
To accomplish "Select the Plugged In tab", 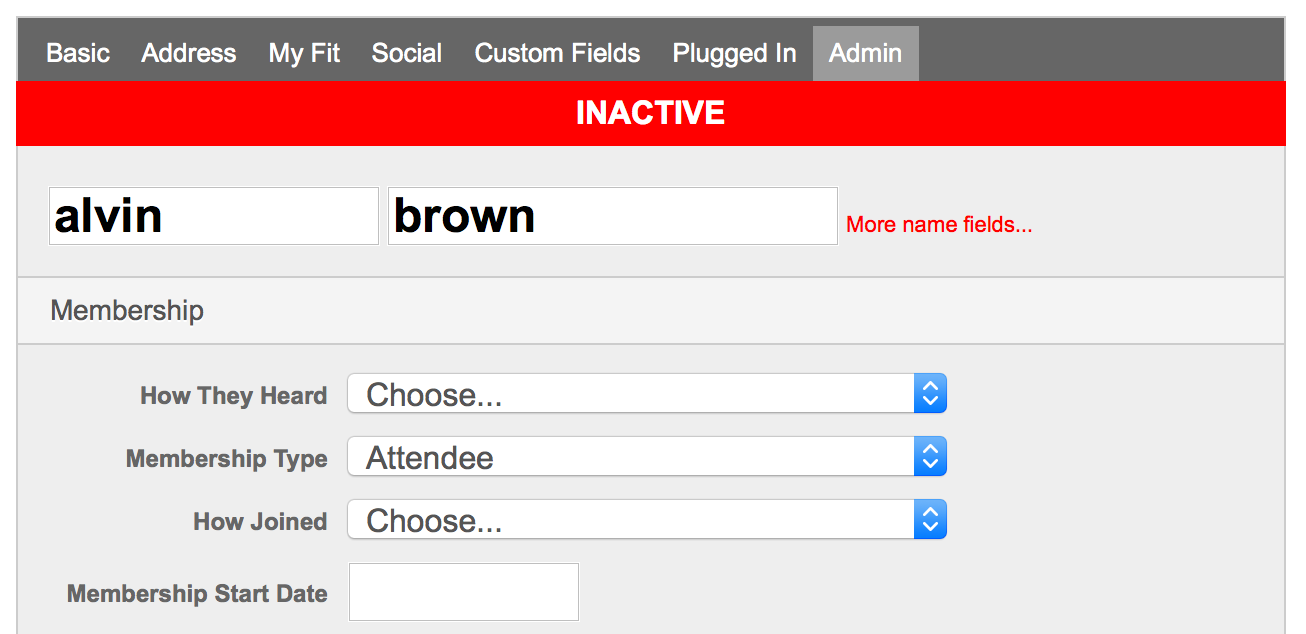I will [x=734, y=53].
